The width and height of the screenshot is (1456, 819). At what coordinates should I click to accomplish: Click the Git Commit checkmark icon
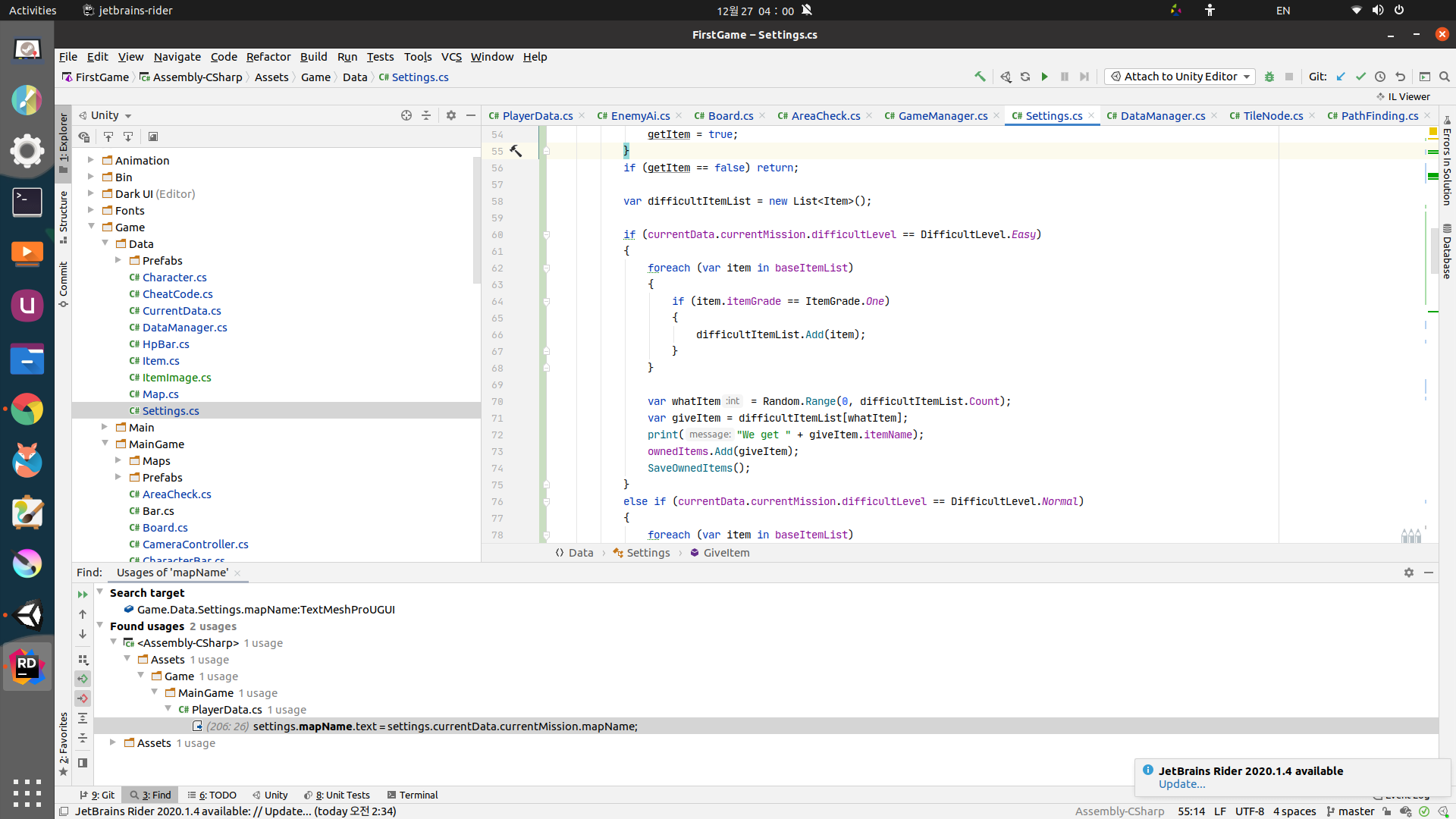coord(1360,77)
